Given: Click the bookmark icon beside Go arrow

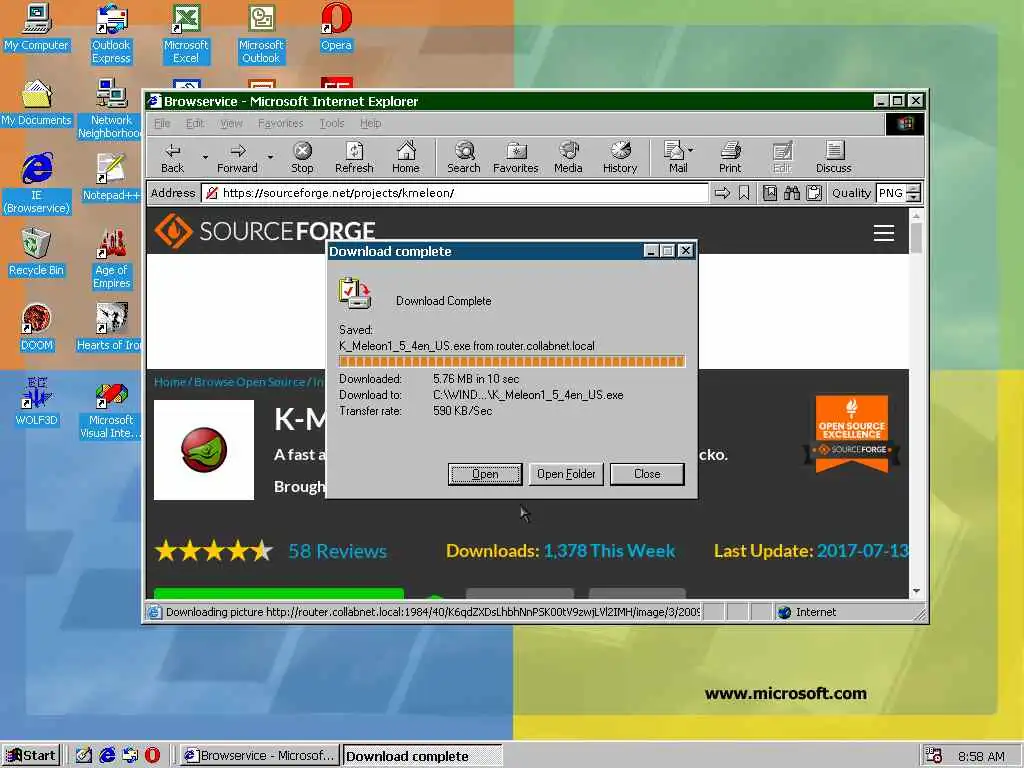Looking at the screenshot, I should click(744, 193).
